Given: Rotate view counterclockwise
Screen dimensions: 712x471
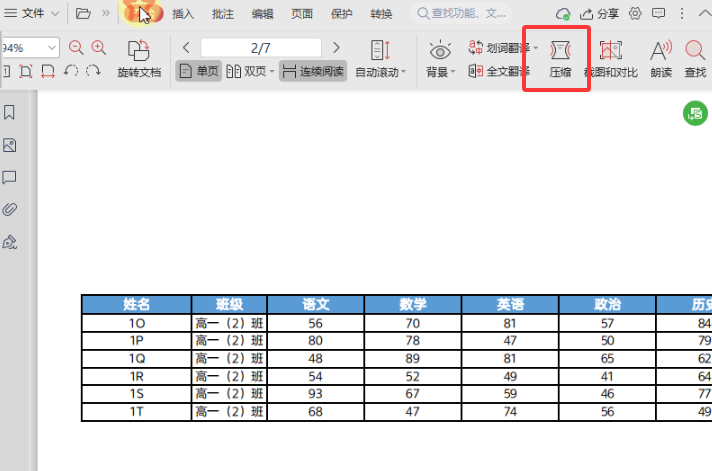Looking at the screenshot, I should 71,71.
